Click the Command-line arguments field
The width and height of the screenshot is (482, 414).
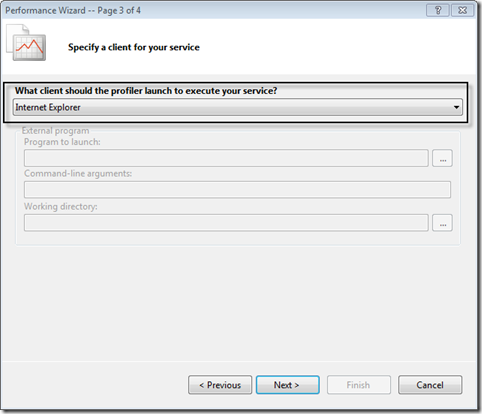pyautogui.click(x=237, y=190)
